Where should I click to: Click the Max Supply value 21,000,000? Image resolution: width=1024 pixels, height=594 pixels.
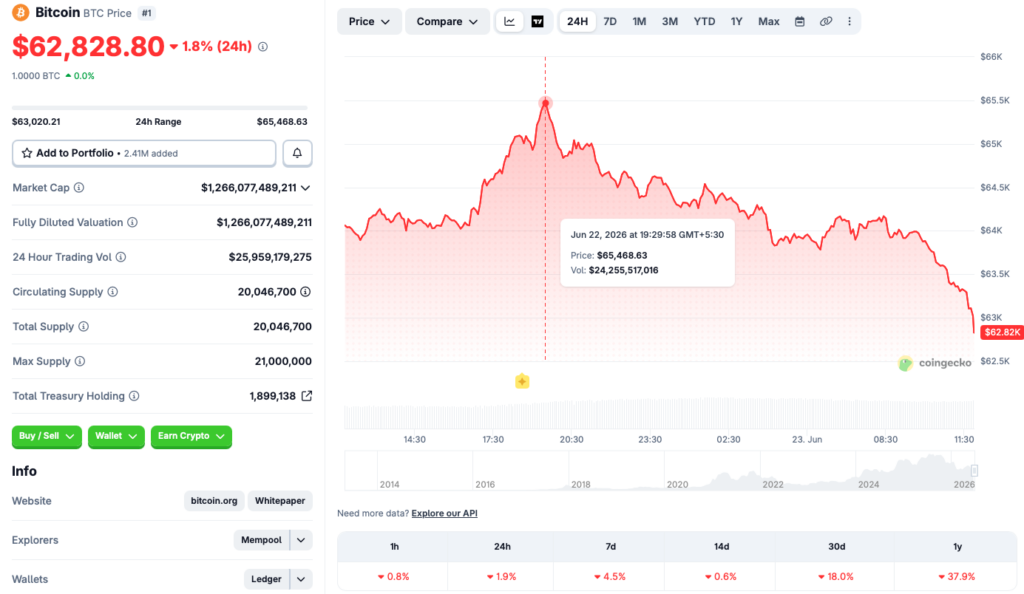(283, 361)
